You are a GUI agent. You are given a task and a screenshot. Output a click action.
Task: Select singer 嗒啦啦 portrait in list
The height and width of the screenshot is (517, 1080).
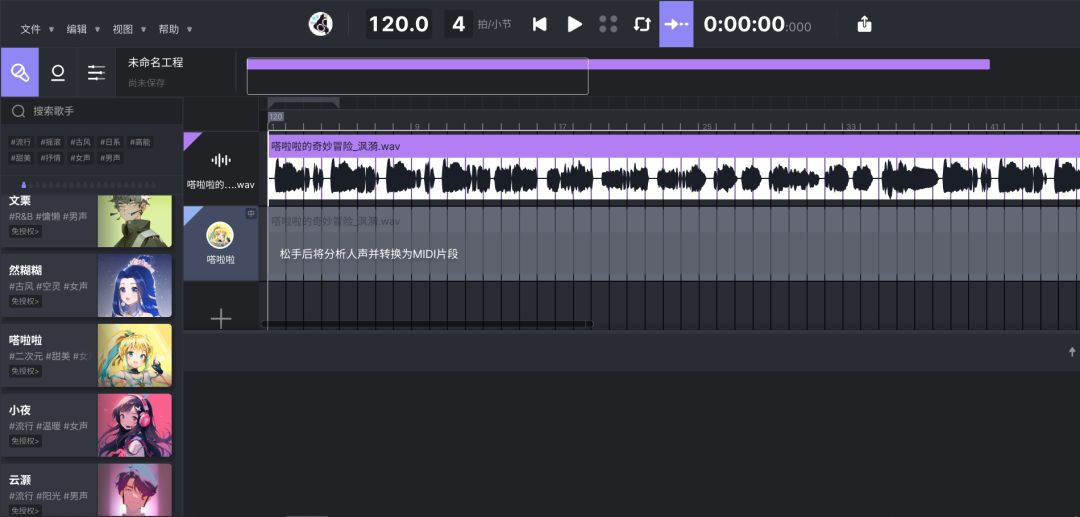(135, 355)
